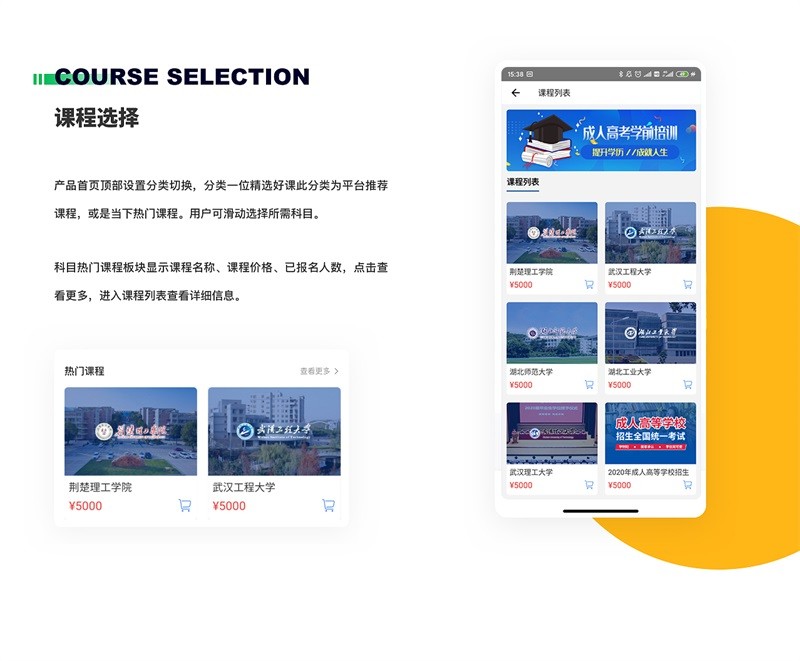The image size is (800, 661).
Task: Select the 课程列表 tab under the banner
Action: click(523, 182)
